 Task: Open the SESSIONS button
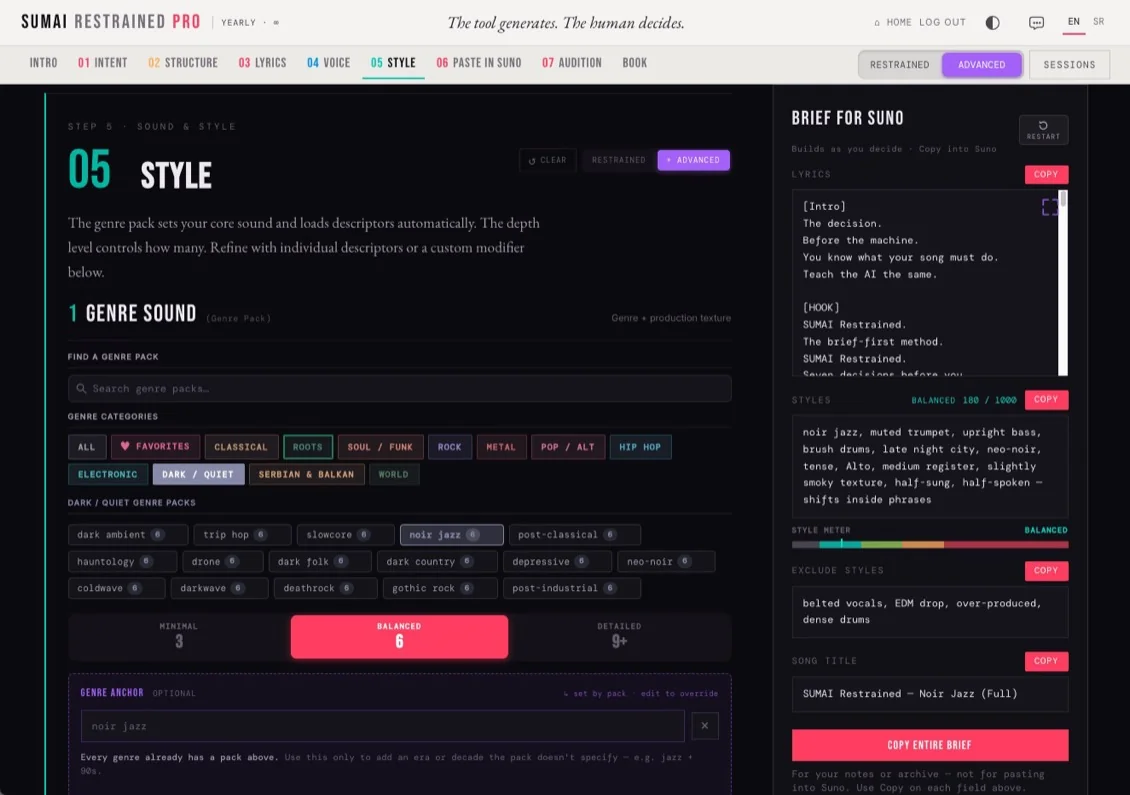1069,65
